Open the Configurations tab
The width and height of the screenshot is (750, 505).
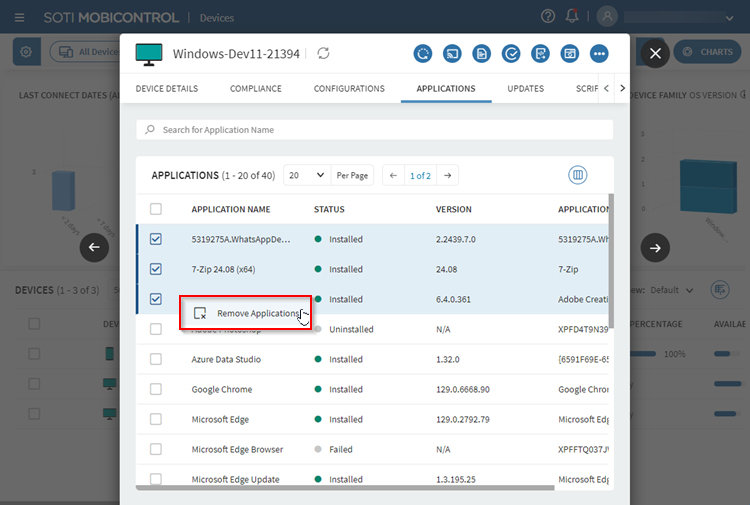349,89
